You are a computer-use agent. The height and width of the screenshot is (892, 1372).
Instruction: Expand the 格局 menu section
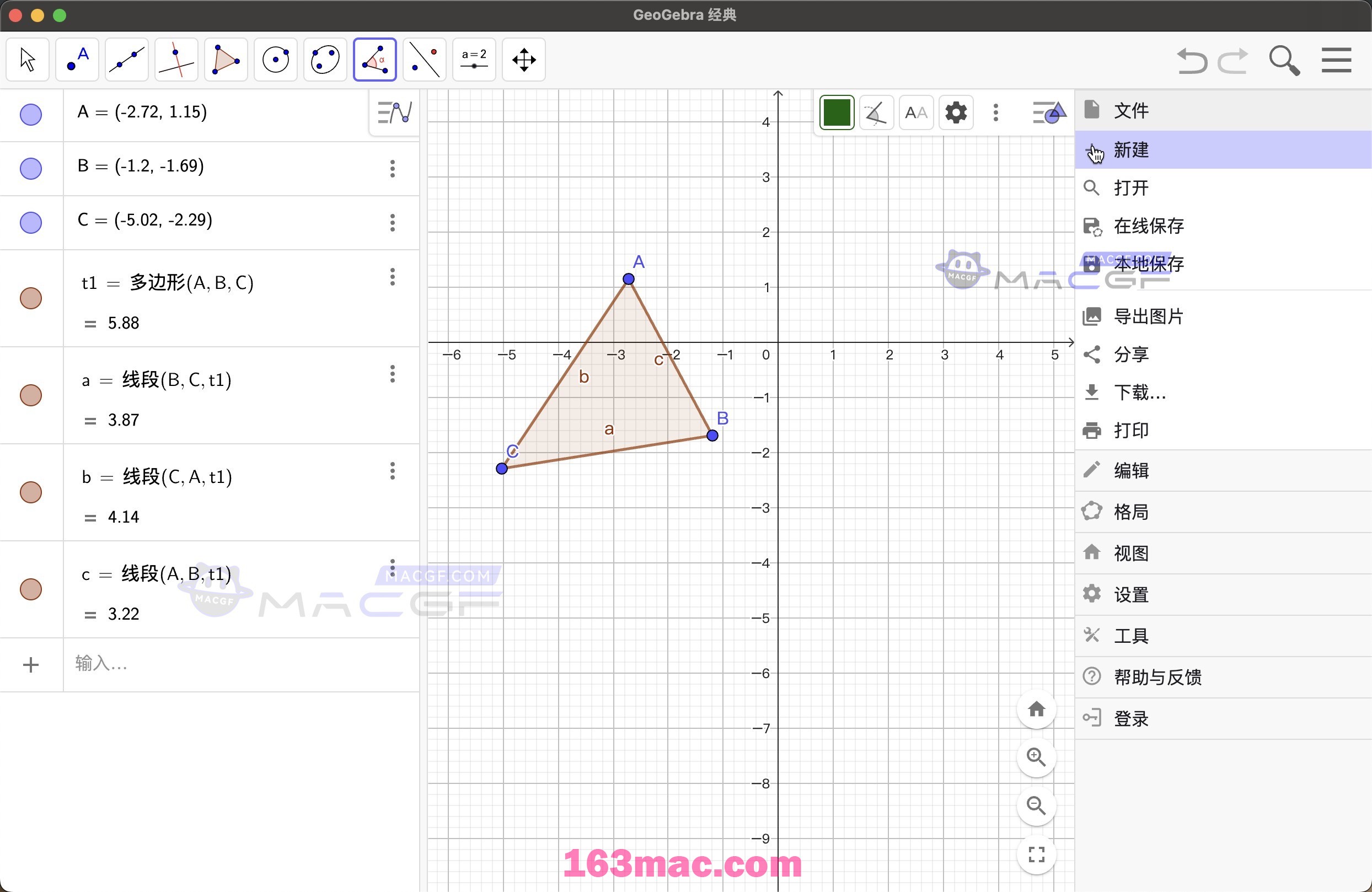tap(1223, 512)
